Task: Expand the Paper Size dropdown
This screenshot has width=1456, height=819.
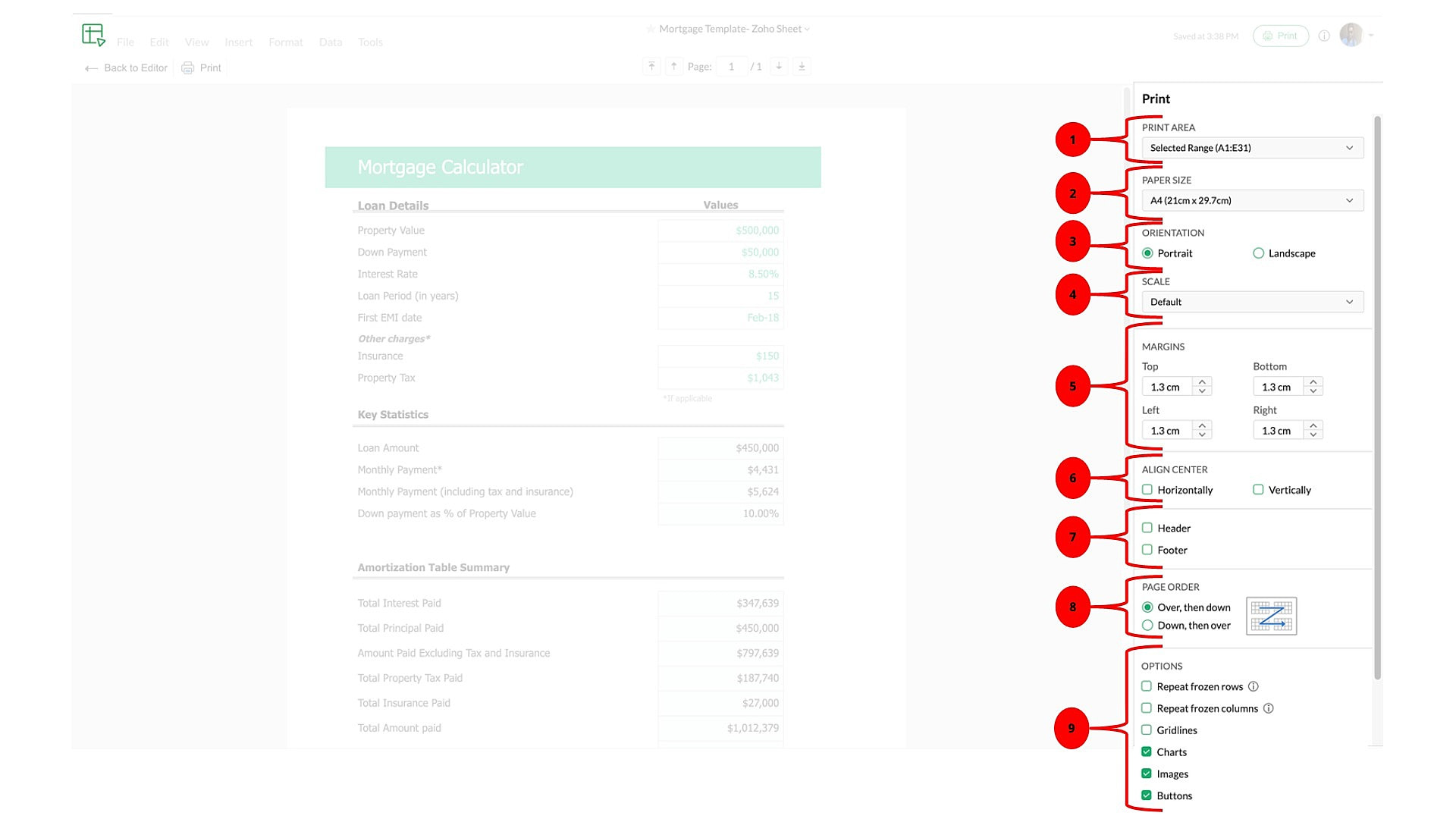Action: tap(1252, 201)
